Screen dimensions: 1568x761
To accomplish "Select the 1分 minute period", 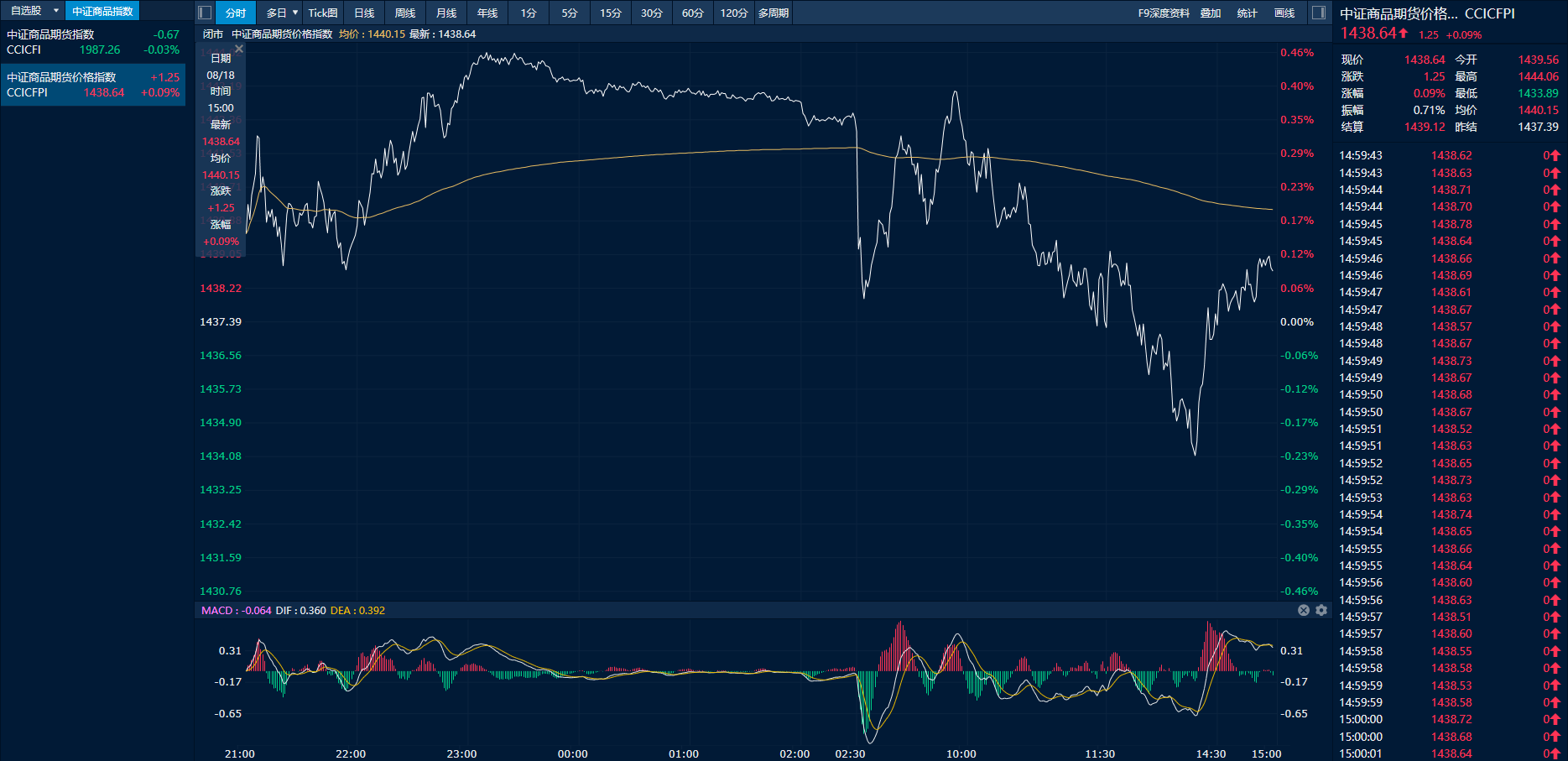I will [529, 13].
